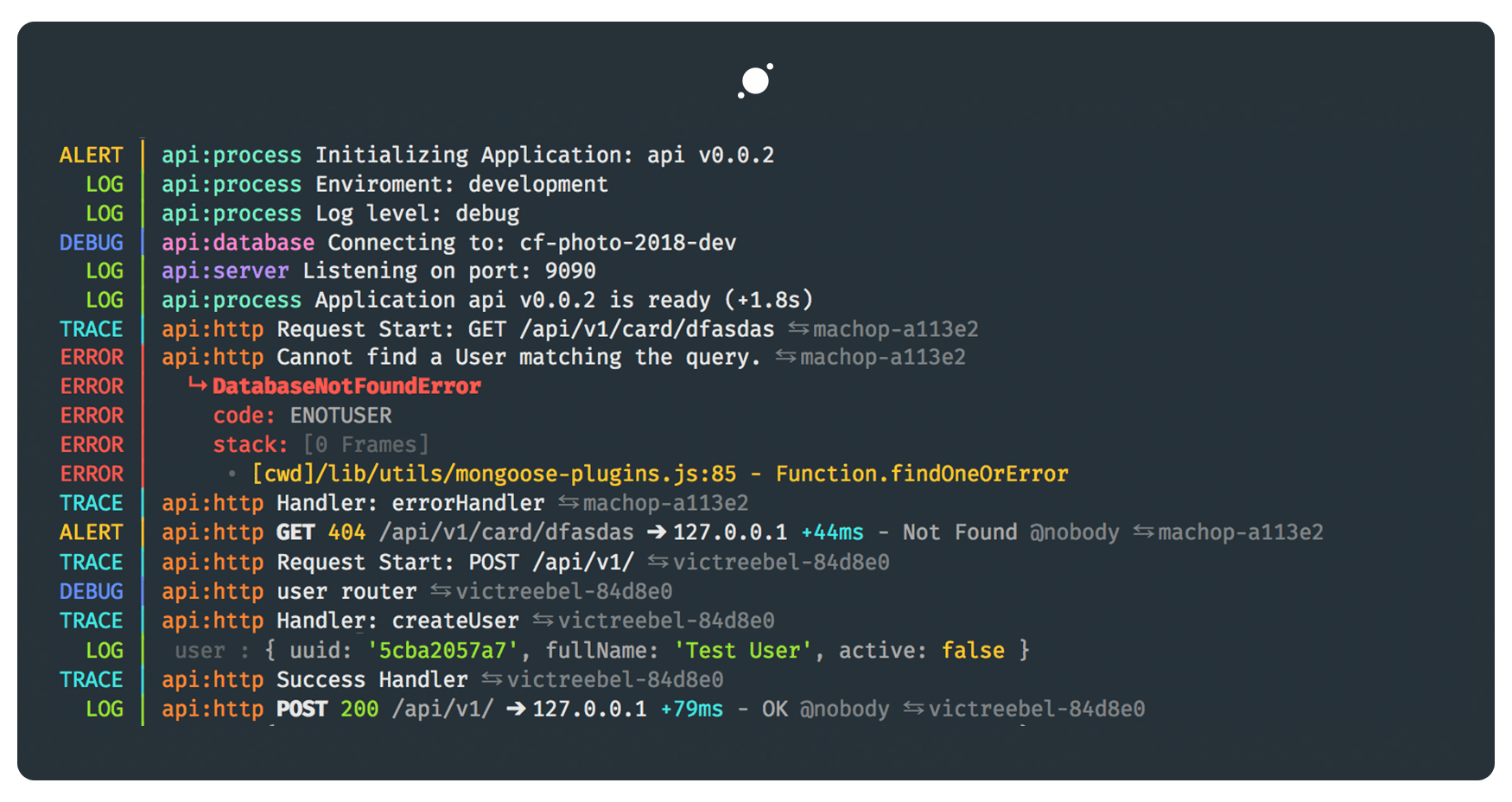
Task: Select the text 'user router'
Action: (346, 592)
